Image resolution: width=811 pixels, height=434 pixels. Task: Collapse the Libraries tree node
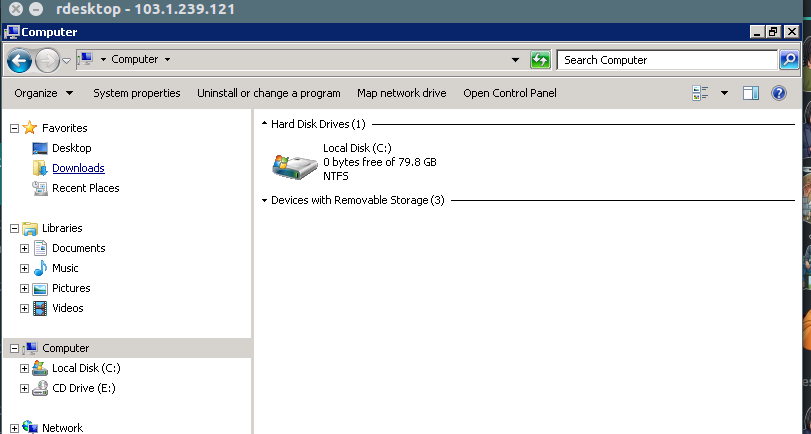(x=14, y=228)
